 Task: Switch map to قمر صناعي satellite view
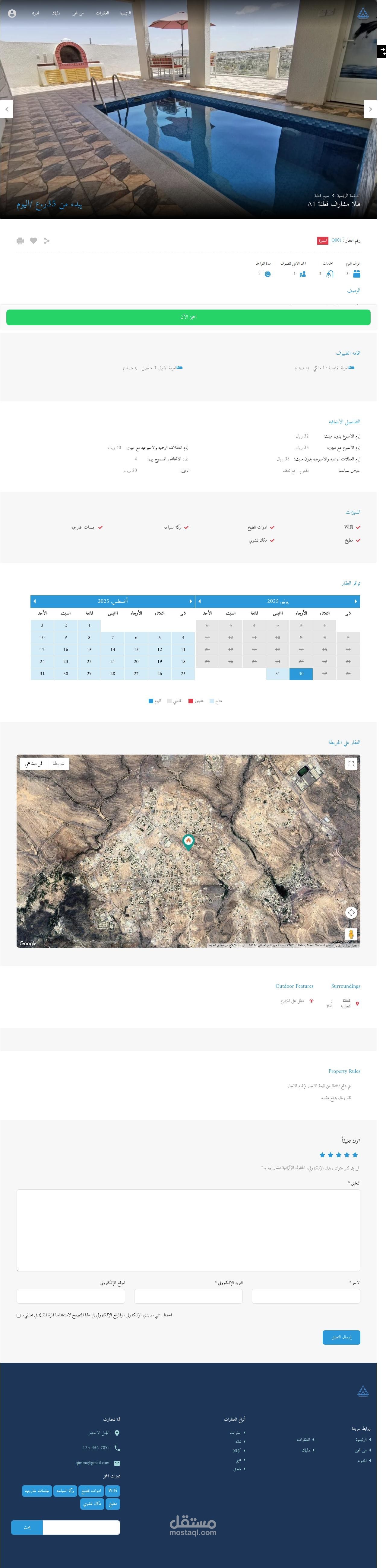pyautogui.click(x=33, y=763)
